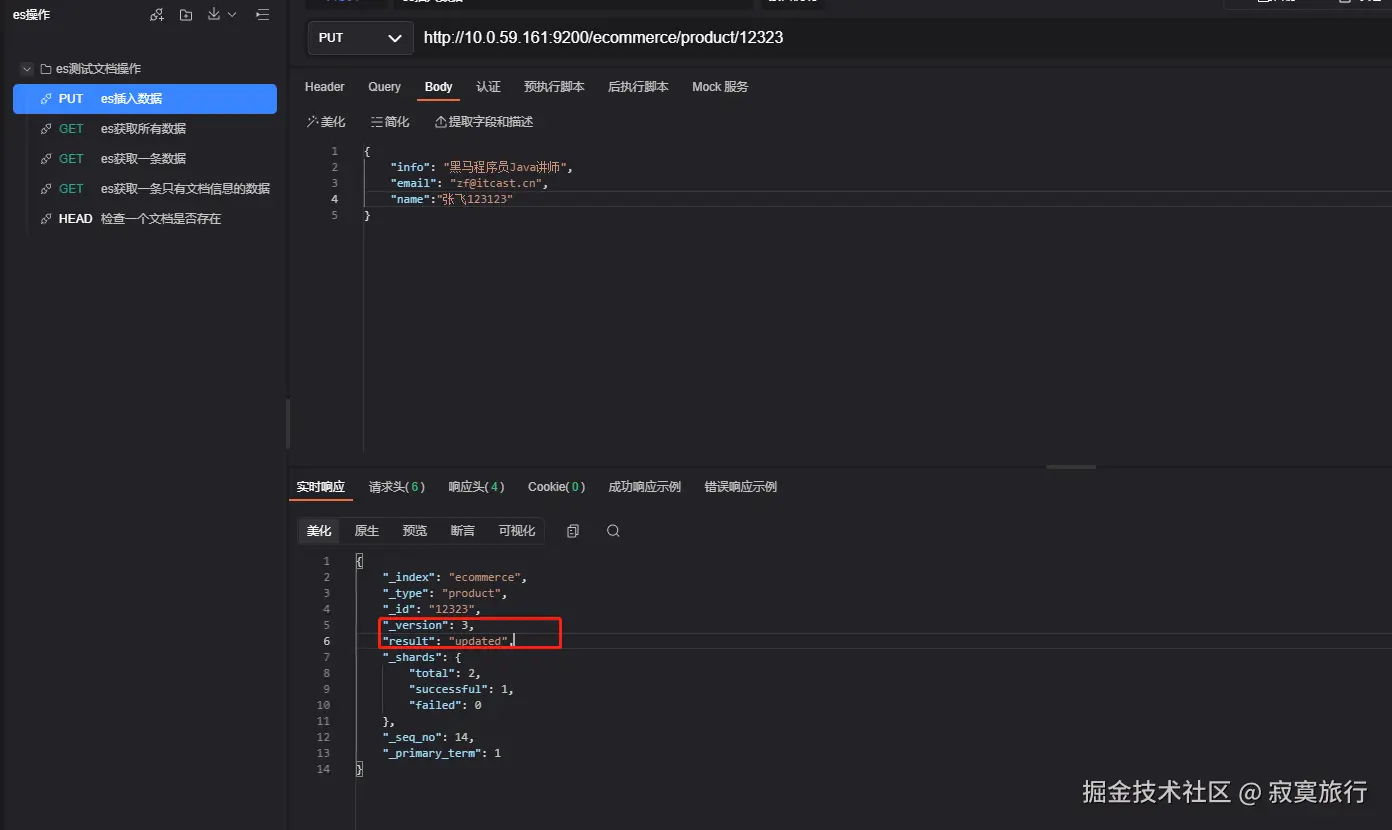
Task: Click the "result": "updated" response line
Action: 448,641
